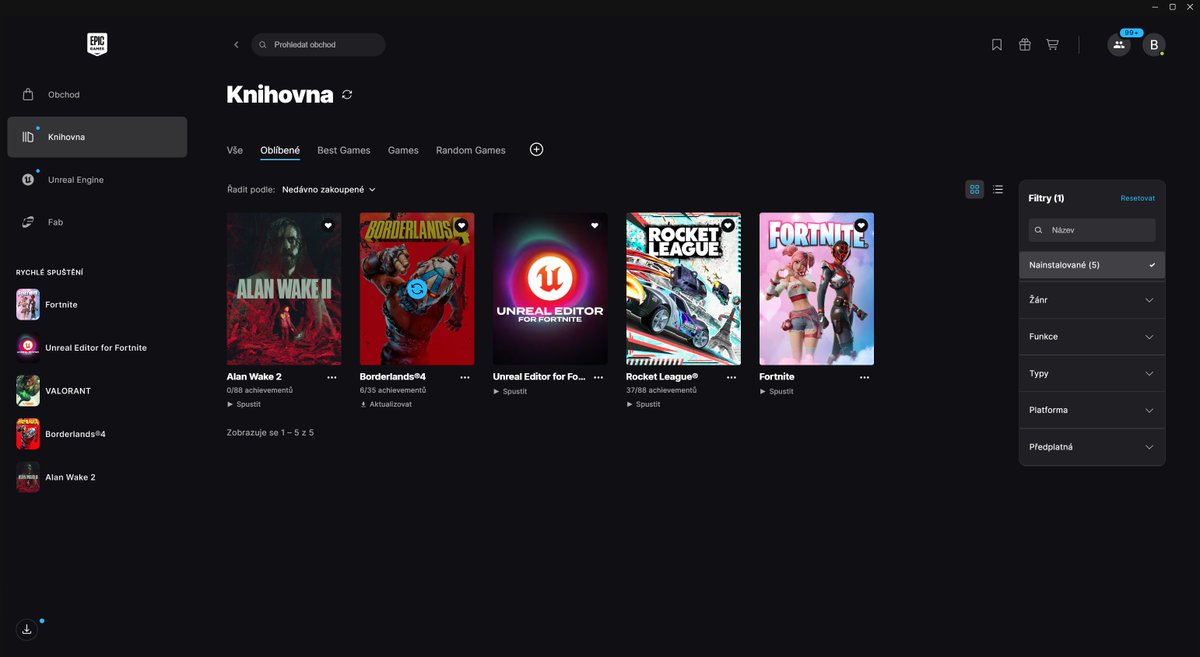Open Unreal Engine in sidebar

97,180
